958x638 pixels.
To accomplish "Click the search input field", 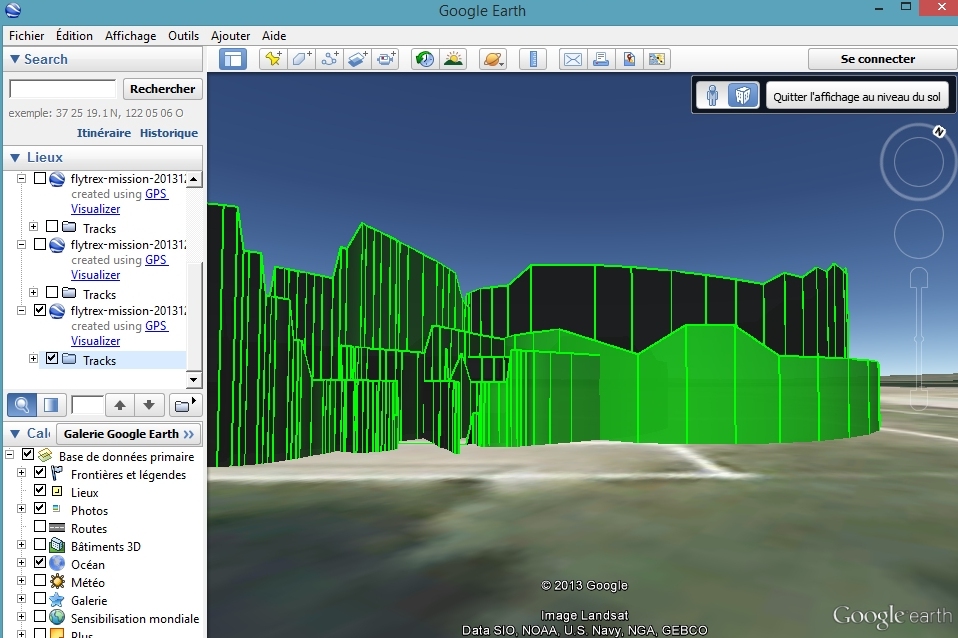I will tap(62, 89).
